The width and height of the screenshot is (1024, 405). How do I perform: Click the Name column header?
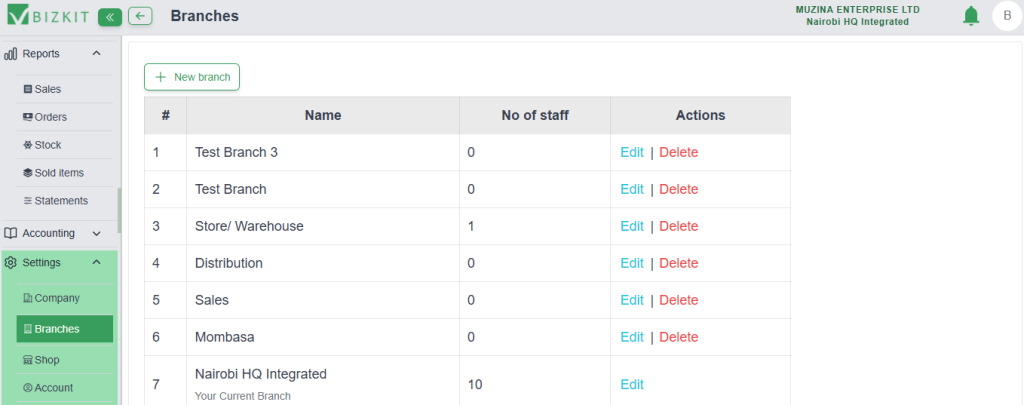pyautogui.click(x=323, y=116)
